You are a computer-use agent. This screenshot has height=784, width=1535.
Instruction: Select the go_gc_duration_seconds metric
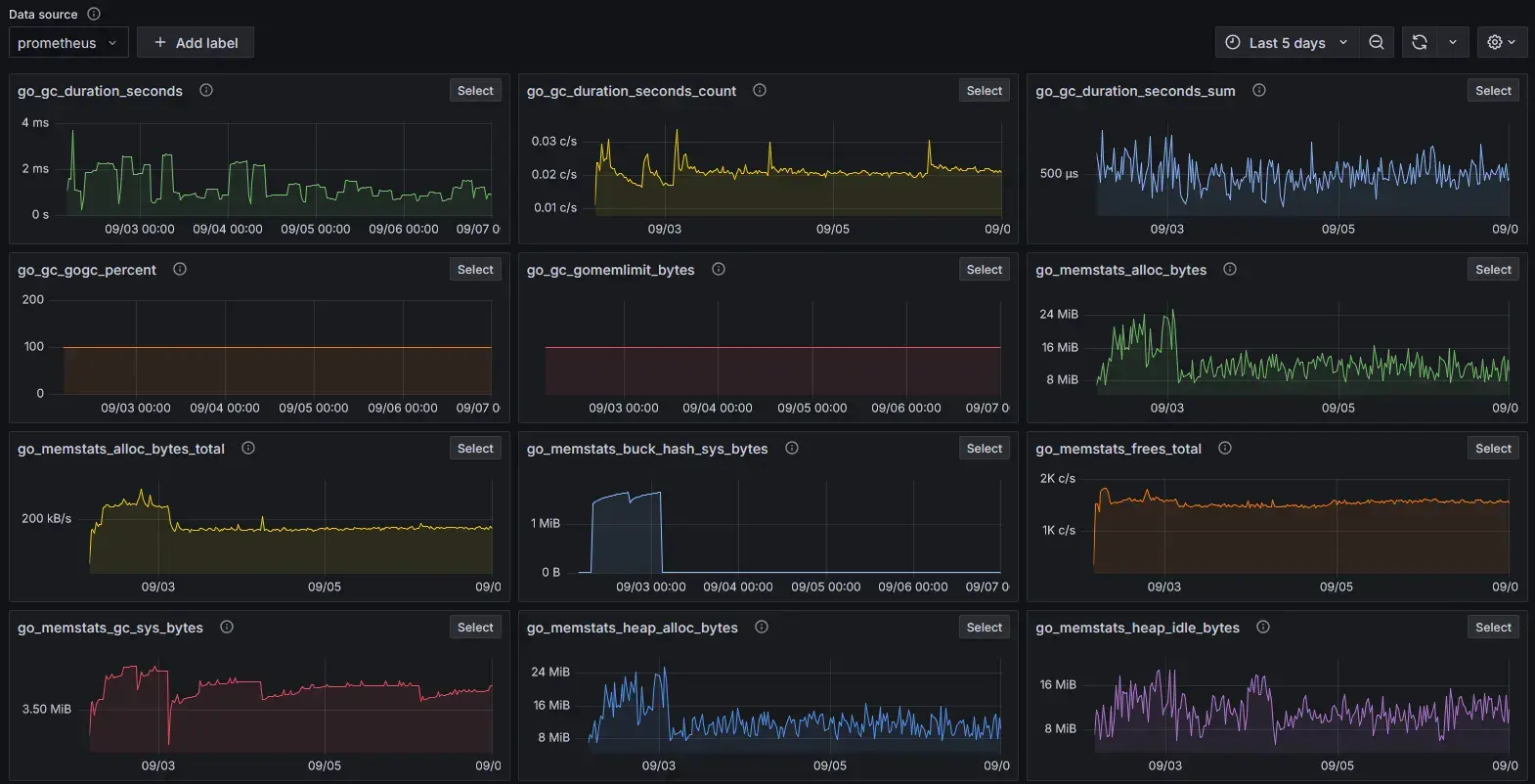tap(475, 91)
